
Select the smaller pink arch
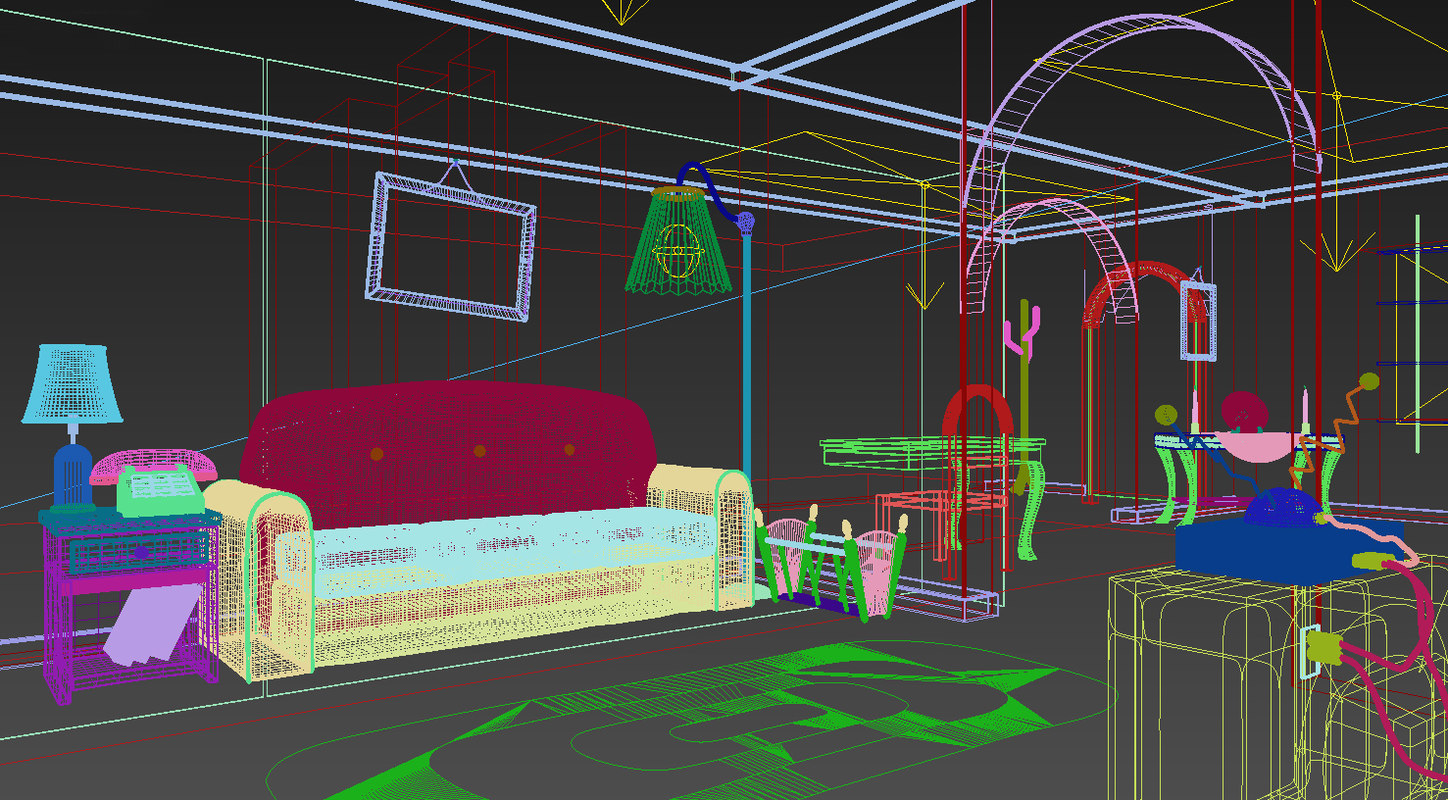point(1050,260)
